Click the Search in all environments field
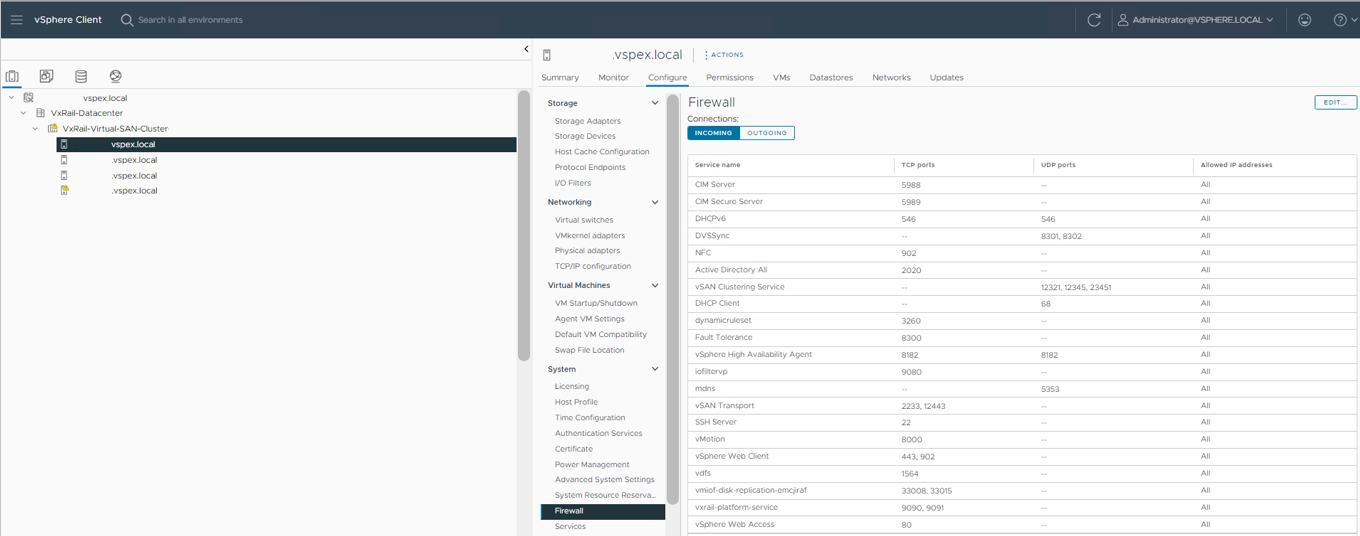Viewport: 1360px width, 536px height. tap(190, 19)
